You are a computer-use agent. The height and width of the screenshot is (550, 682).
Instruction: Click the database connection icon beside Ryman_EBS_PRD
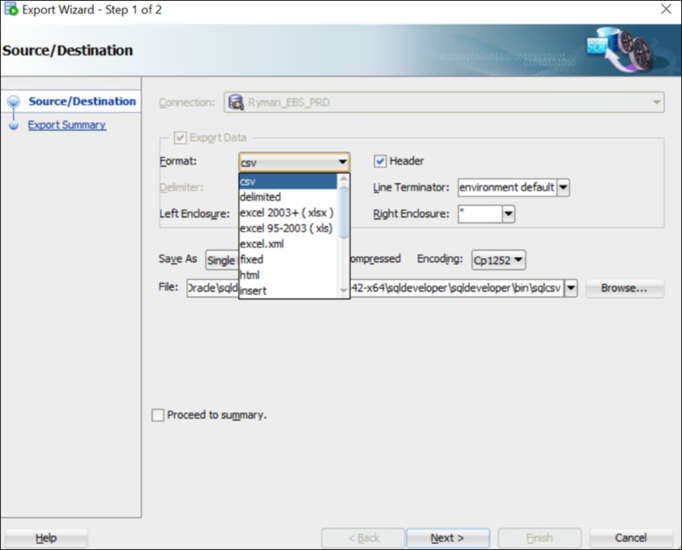pos(236,102)
